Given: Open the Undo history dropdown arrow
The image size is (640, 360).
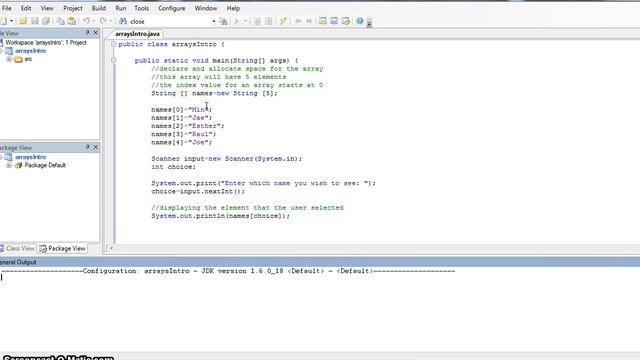Looking at the screenshot, I should pyautogui.click(x=93, y=21).
